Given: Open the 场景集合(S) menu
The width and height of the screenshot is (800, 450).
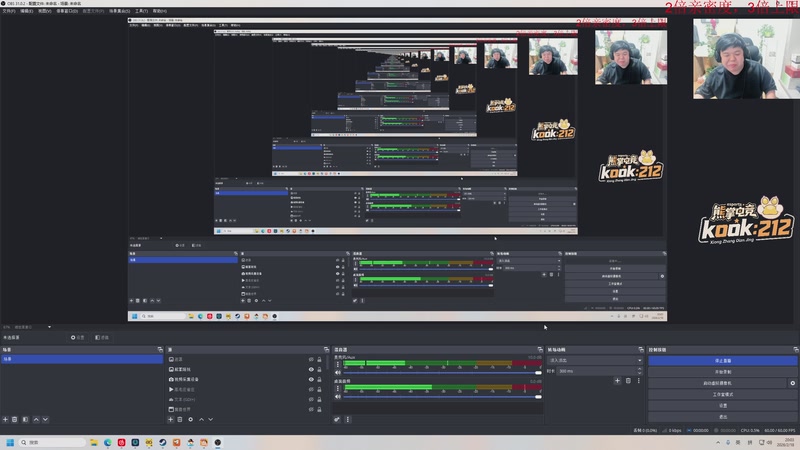Looking at the screenshot, I should [x=119, y=11].
